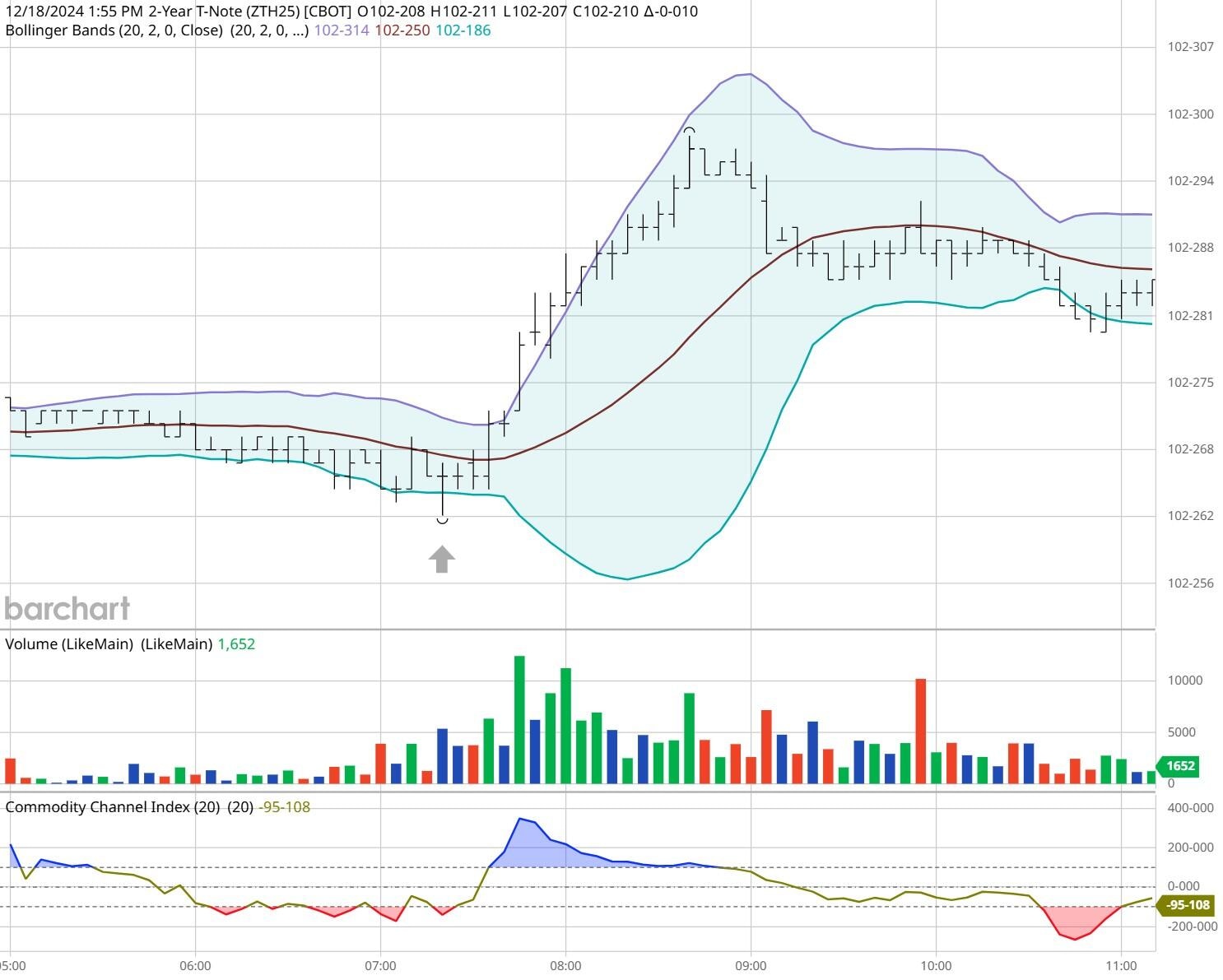Click the brown middle band value 102-250
Screen dimensions: 1223x980
coord(402,30)
